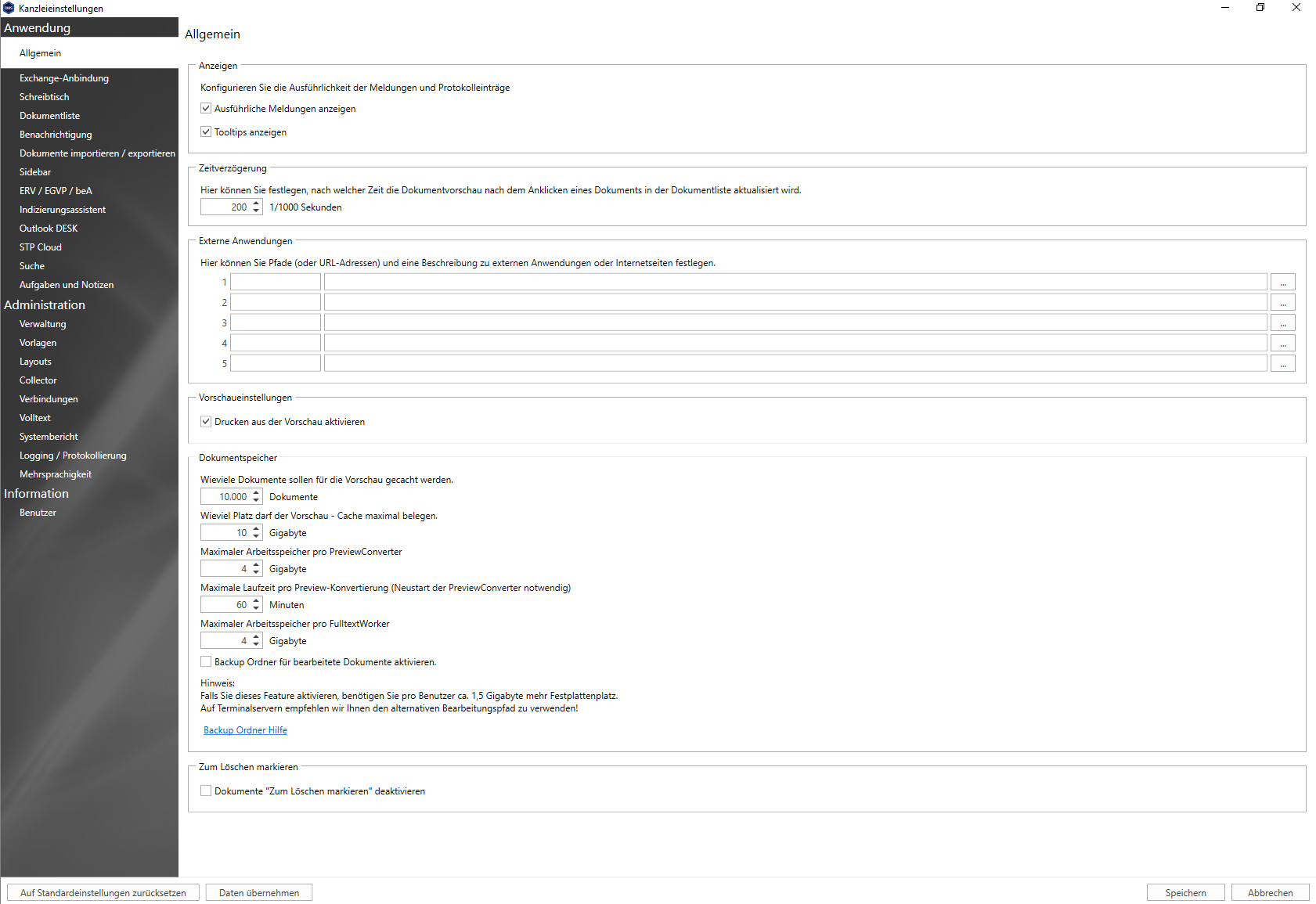Disable the "Ausführliche Meldungen anzeigen" checkbox
The width and height of the screenshot is (1316, 904).
point(205,108)
